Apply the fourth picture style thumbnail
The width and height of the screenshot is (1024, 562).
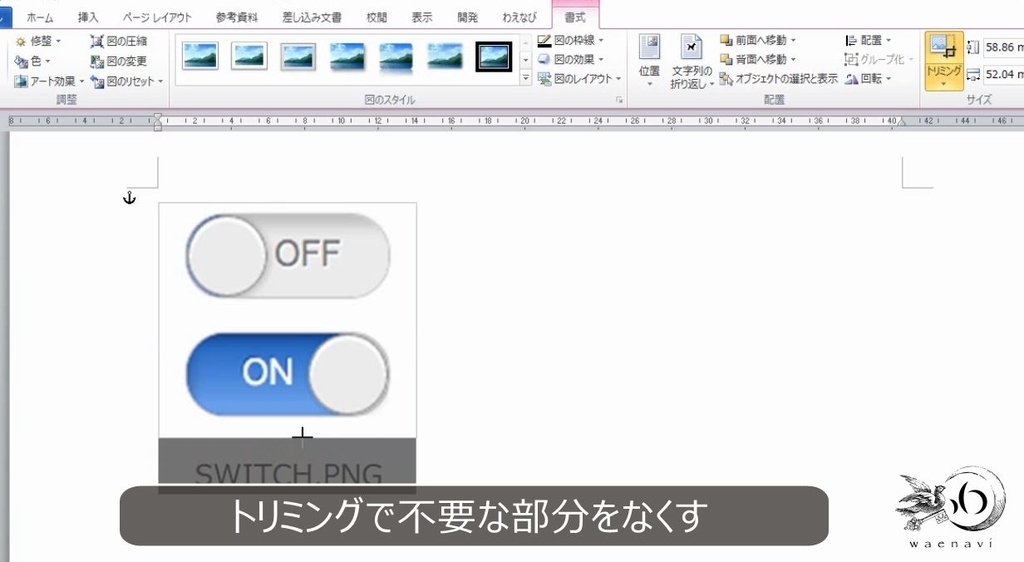tap(347, 56)
